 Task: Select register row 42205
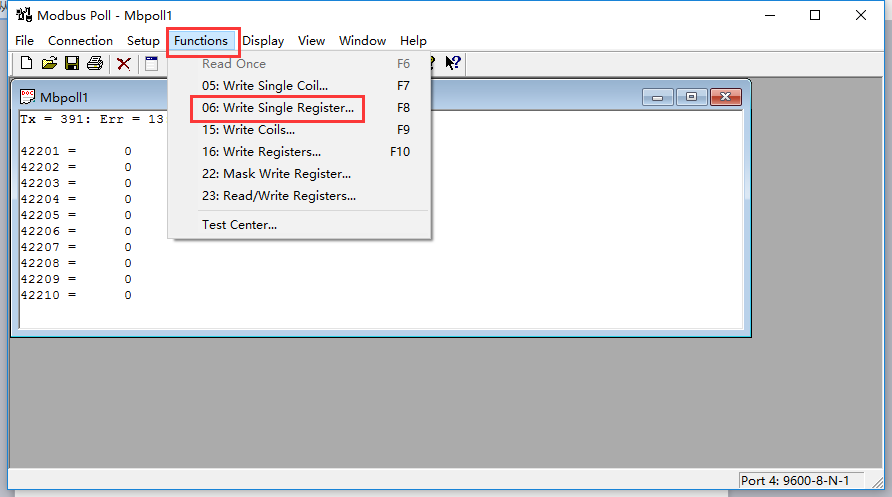pos(76,215)
